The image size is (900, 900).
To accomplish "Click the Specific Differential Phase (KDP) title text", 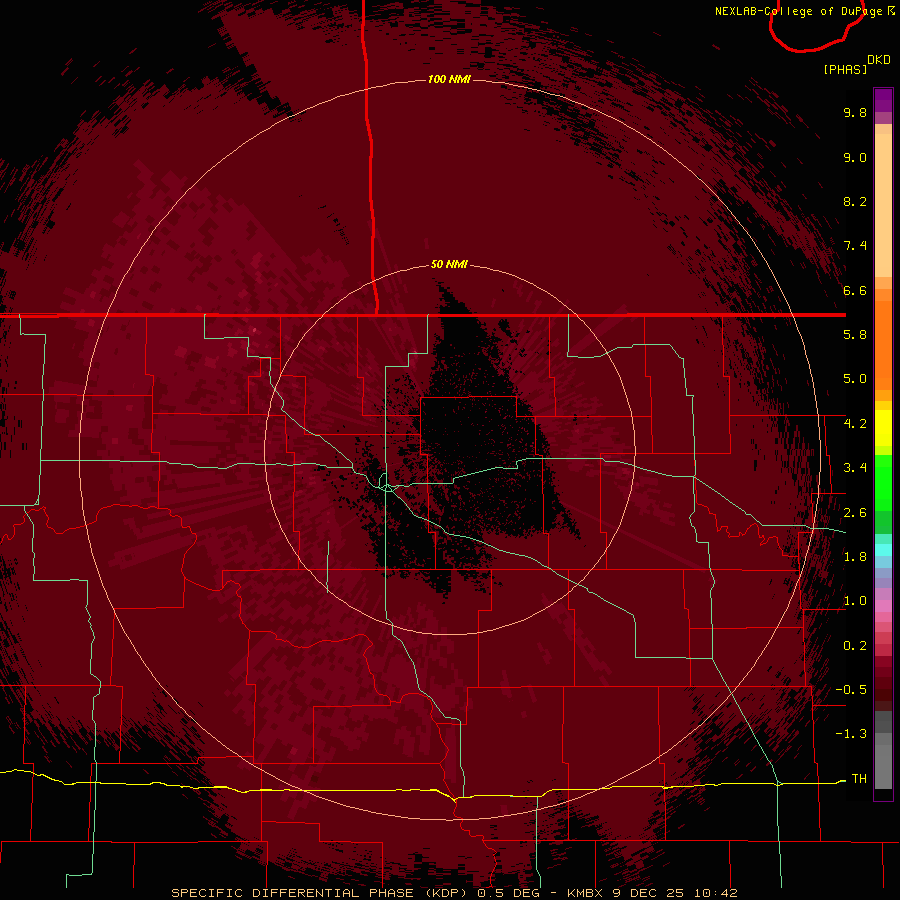I will coord(321,893).
